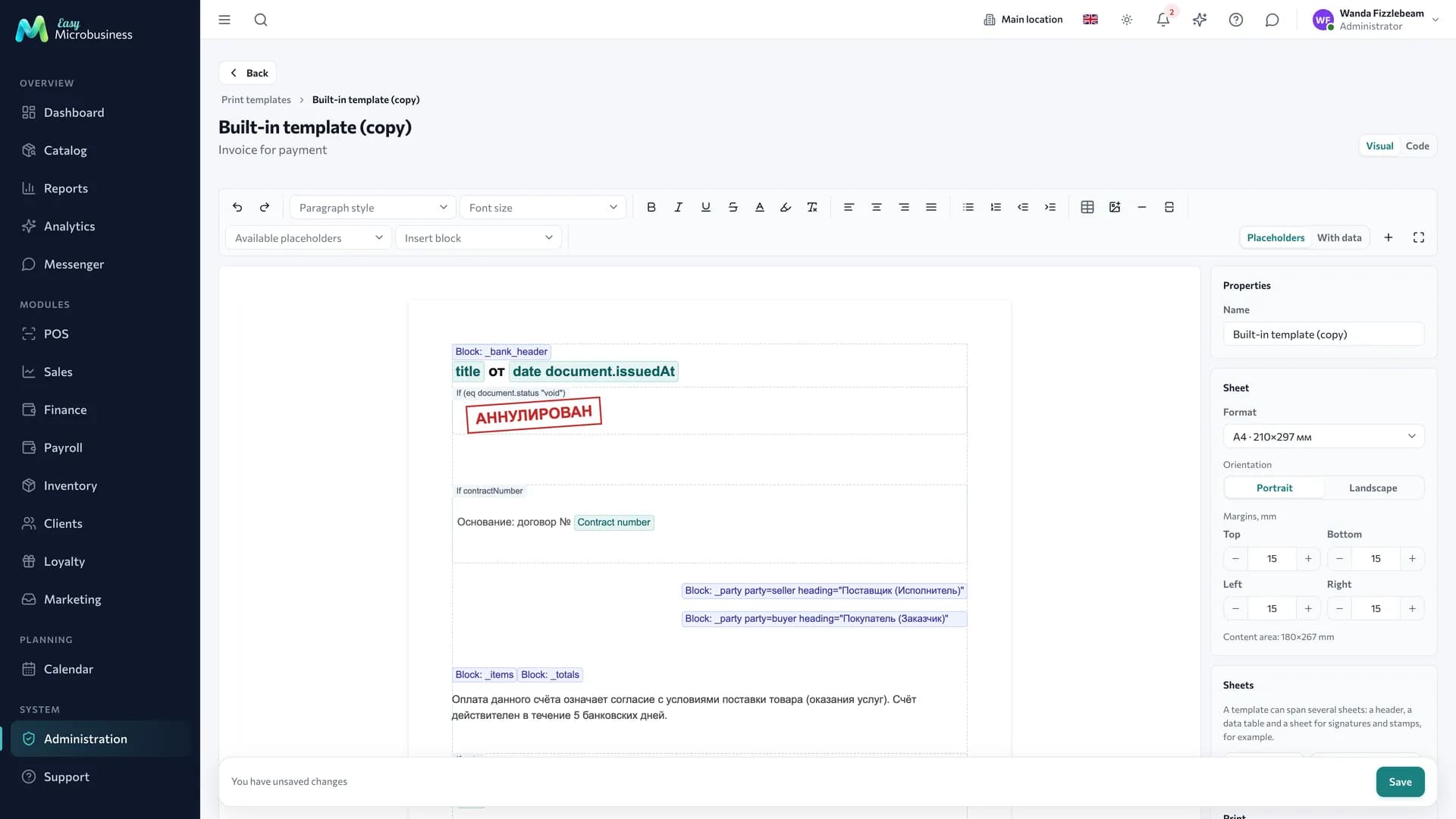Image resolution: width=1456 pixels, height=819 pixels.
Task: Open the Font size dropdown
Action: [542, 207]
